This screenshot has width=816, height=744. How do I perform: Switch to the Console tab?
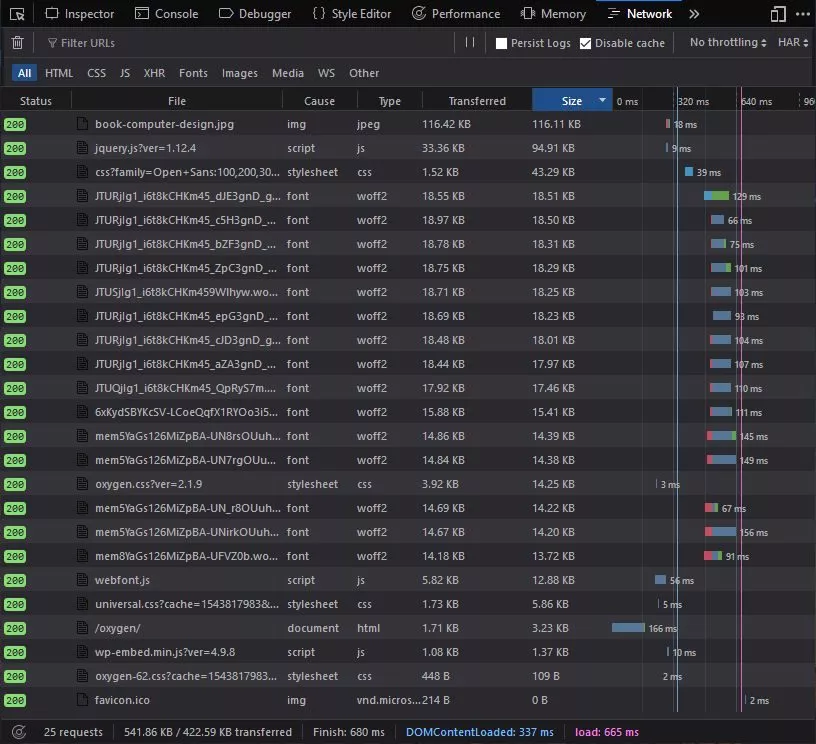click(166, 14)
